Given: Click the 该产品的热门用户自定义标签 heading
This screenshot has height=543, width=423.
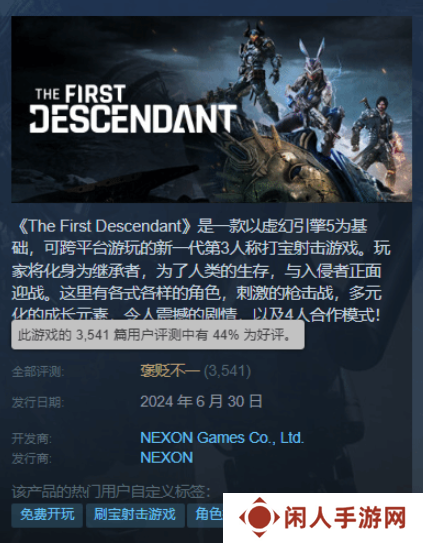Looking at the screenshot, I should [111, 492].
